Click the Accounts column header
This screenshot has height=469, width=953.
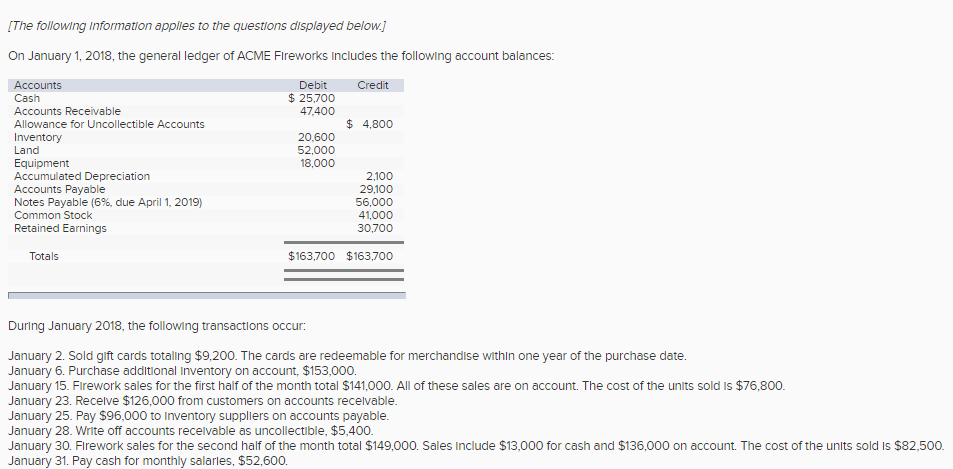[38, 86]
